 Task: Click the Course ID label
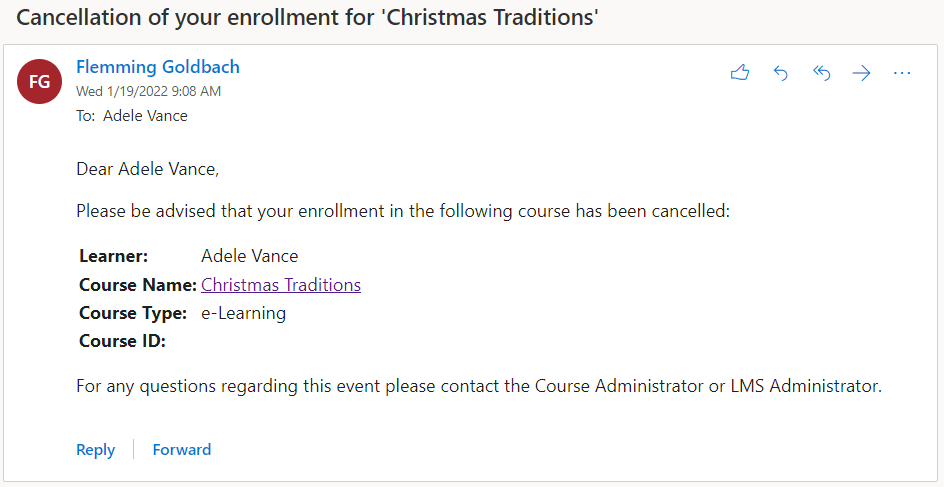(122, 342)
